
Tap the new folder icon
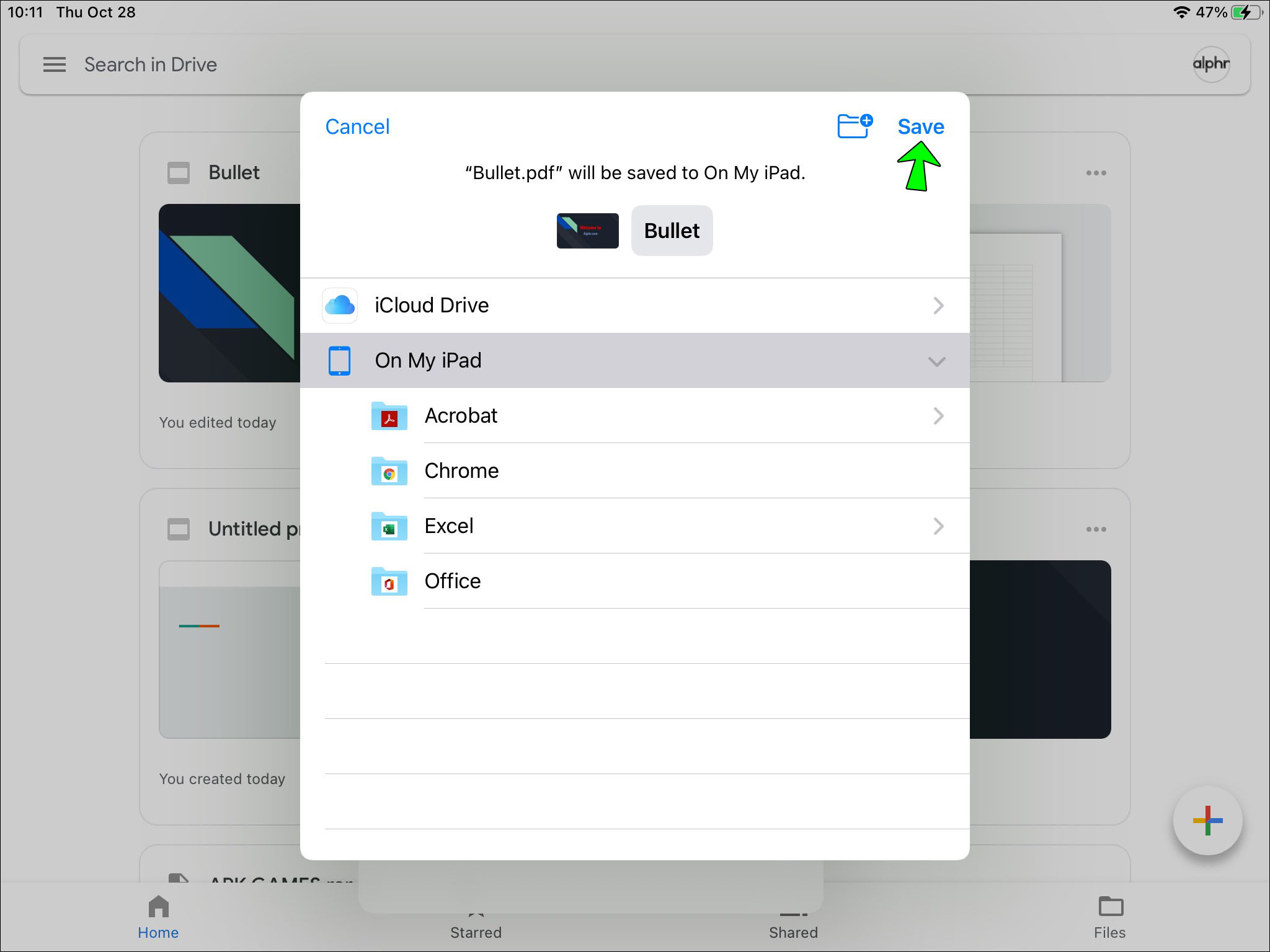click(x=855, y=126)
